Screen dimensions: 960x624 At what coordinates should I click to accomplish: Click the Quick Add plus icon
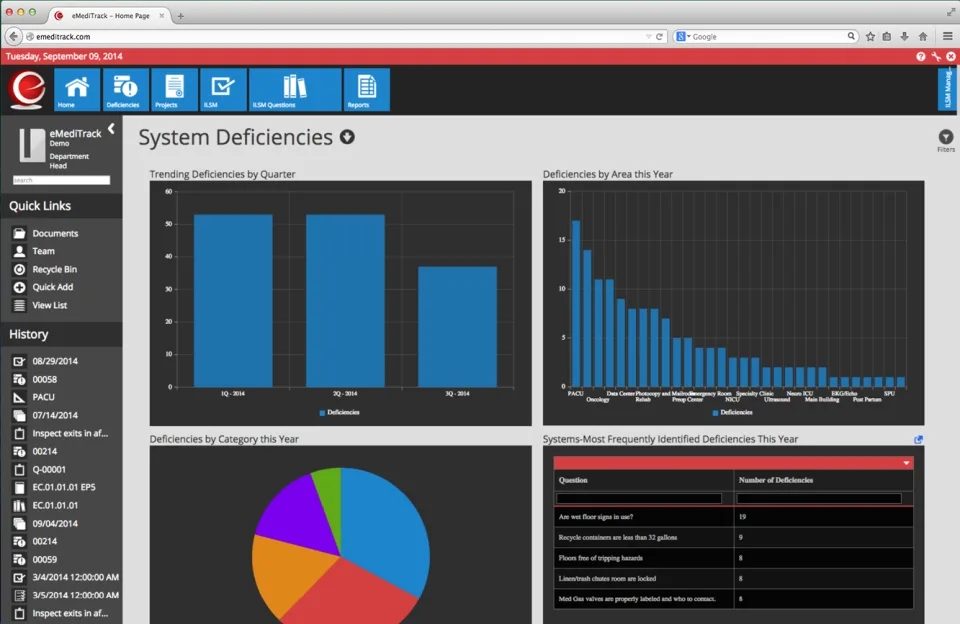[20, 287]
